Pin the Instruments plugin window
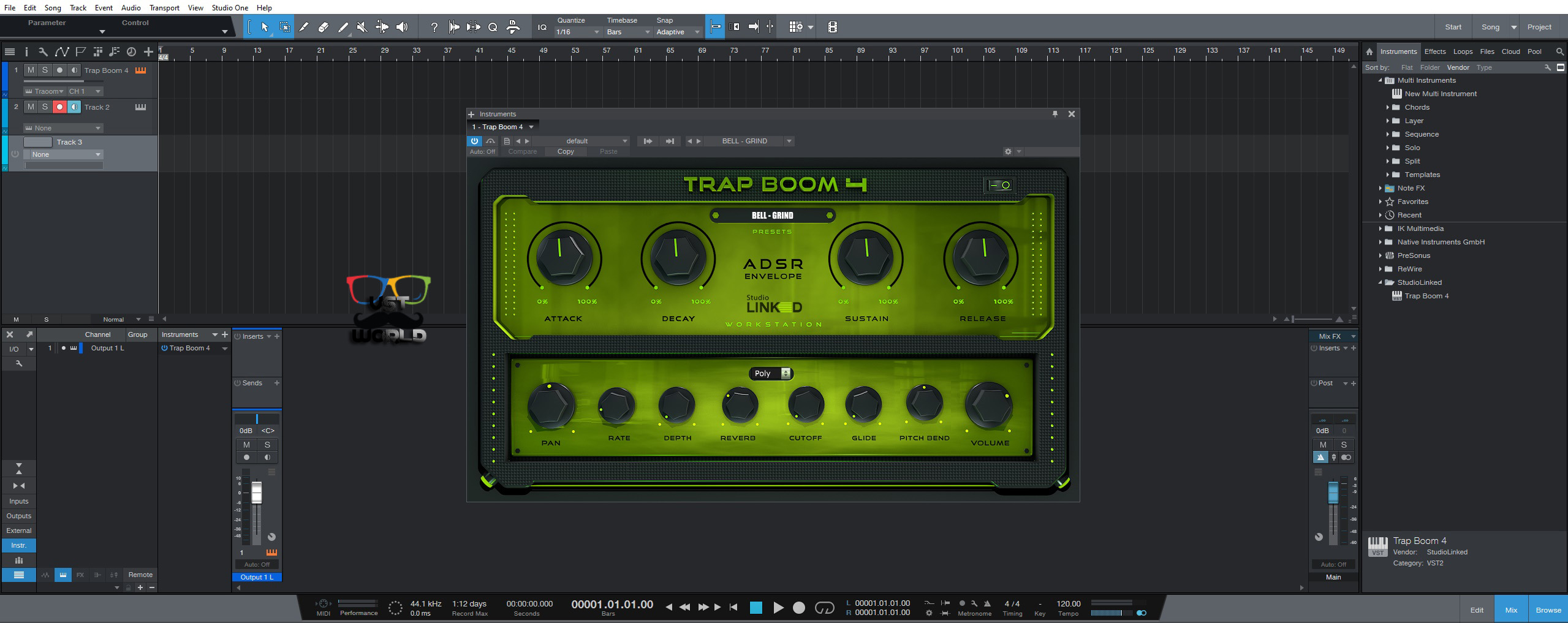1568x623 pixels. tap(1055, 114)
